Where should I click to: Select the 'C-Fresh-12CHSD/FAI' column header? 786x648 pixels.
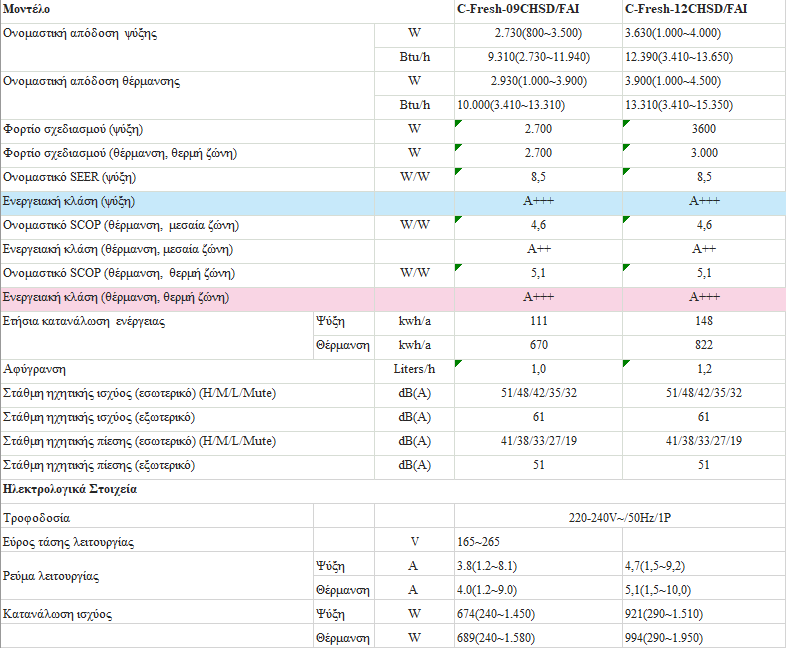(x=686, y=9)
